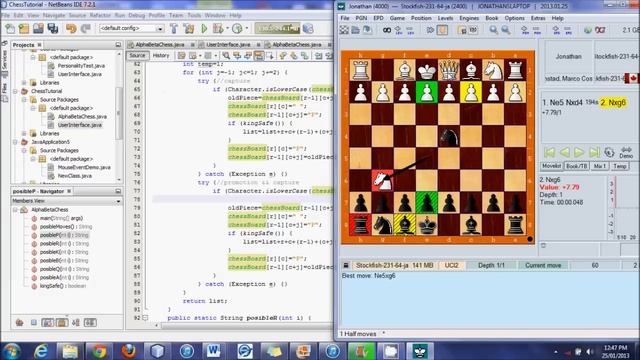
Task: Select kingSafe() method in Navigator
Action: point(63,286)
